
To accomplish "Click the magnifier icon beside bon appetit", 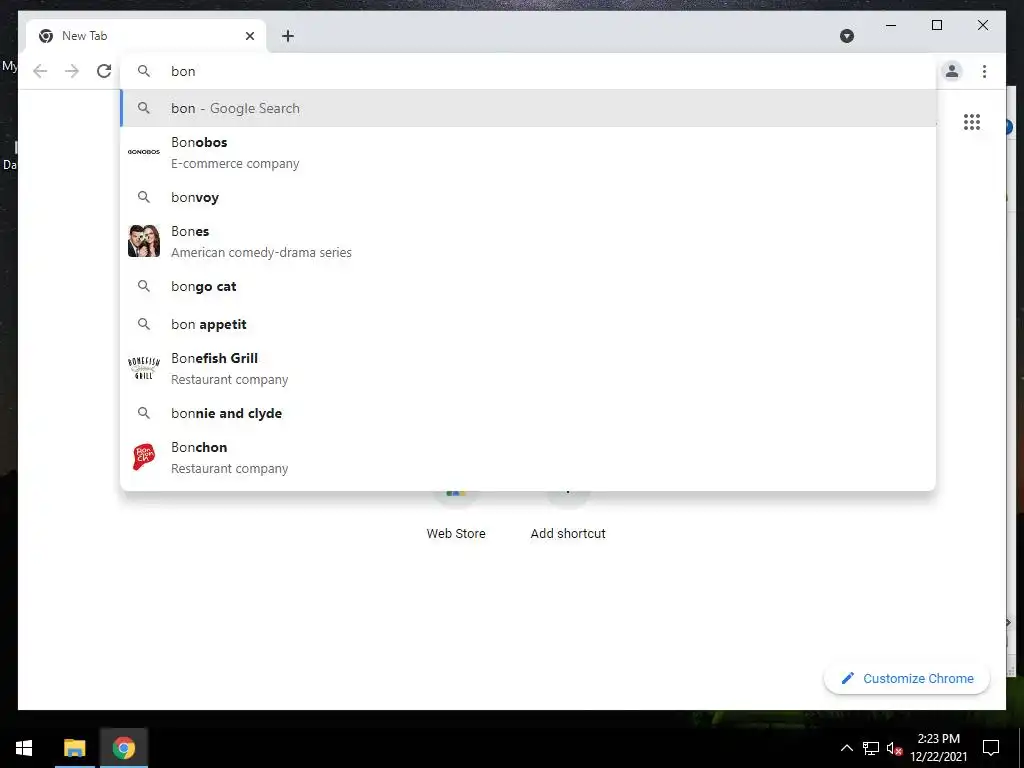I will coord(144,323).
